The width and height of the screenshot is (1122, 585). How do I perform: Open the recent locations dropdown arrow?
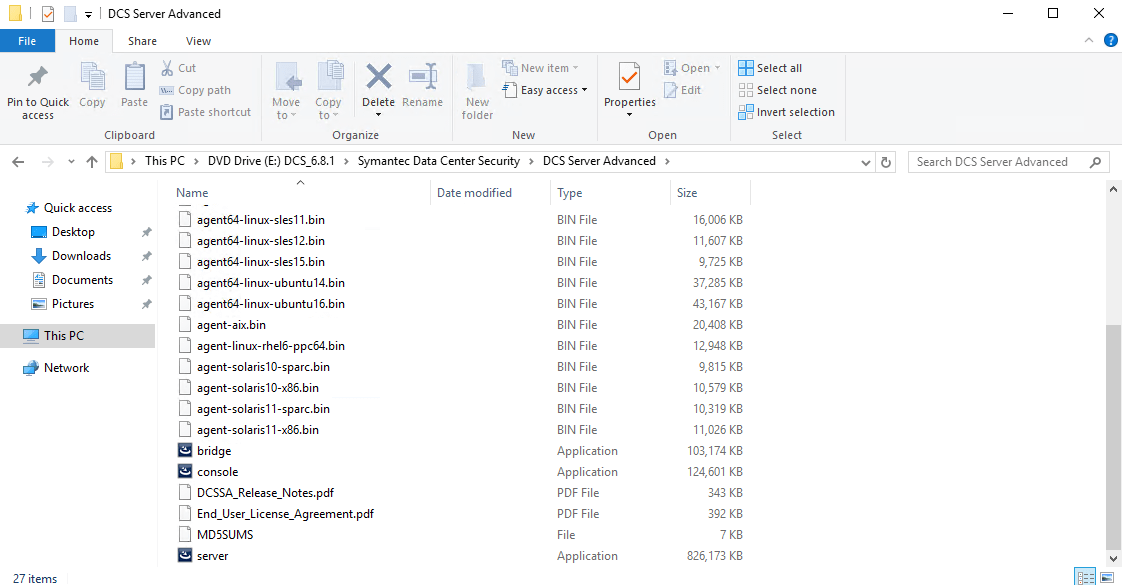click(71, 162)
